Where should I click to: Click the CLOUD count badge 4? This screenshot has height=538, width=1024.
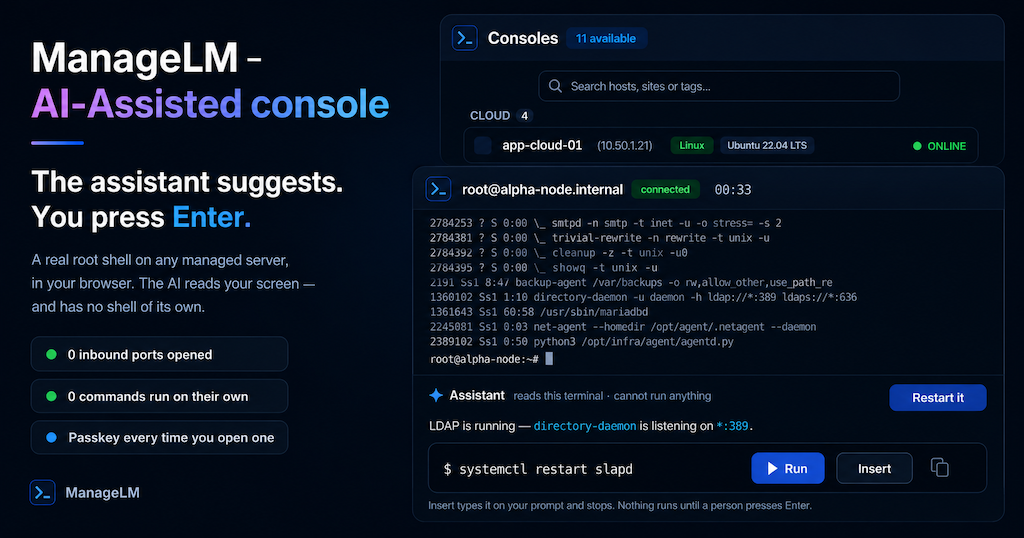524,116
